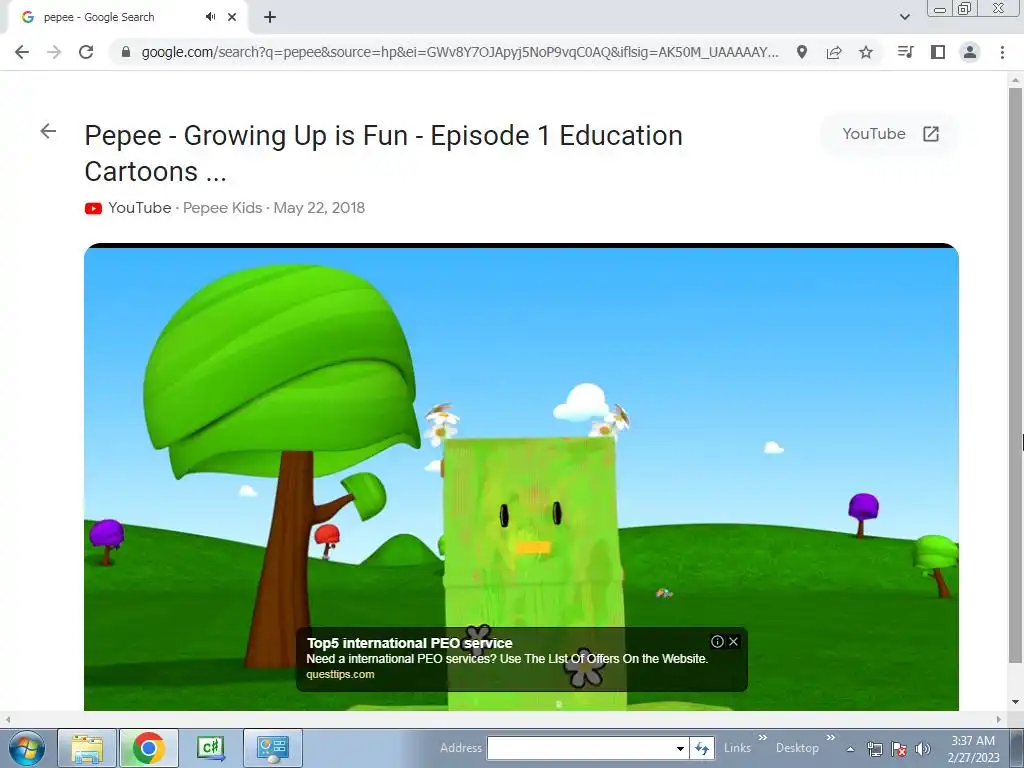Play the Pepee cartoon video thumbnail
1024x768 pixels.
[x=521, y=477]
